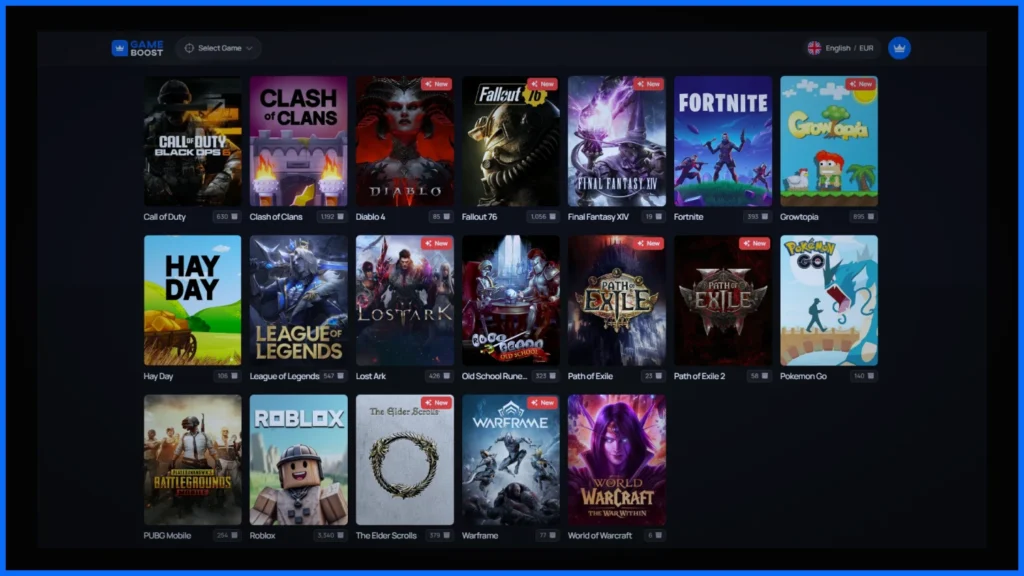Click the New badge on Fallout 76
1024x576 pixels.
click(x=542, y=84)
